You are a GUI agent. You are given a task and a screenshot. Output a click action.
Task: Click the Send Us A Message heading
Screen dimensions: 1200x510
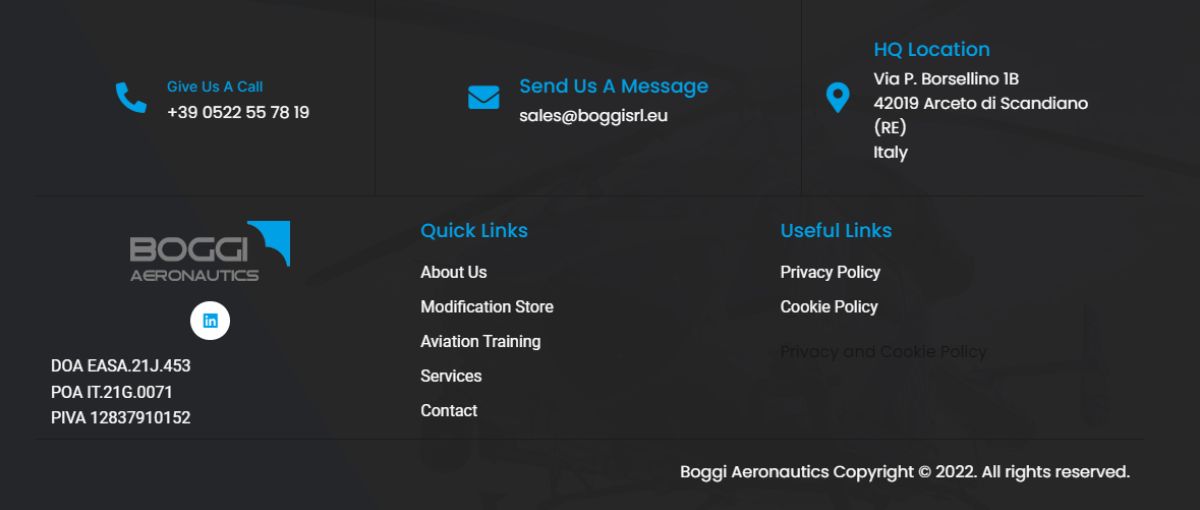[613, 86]
